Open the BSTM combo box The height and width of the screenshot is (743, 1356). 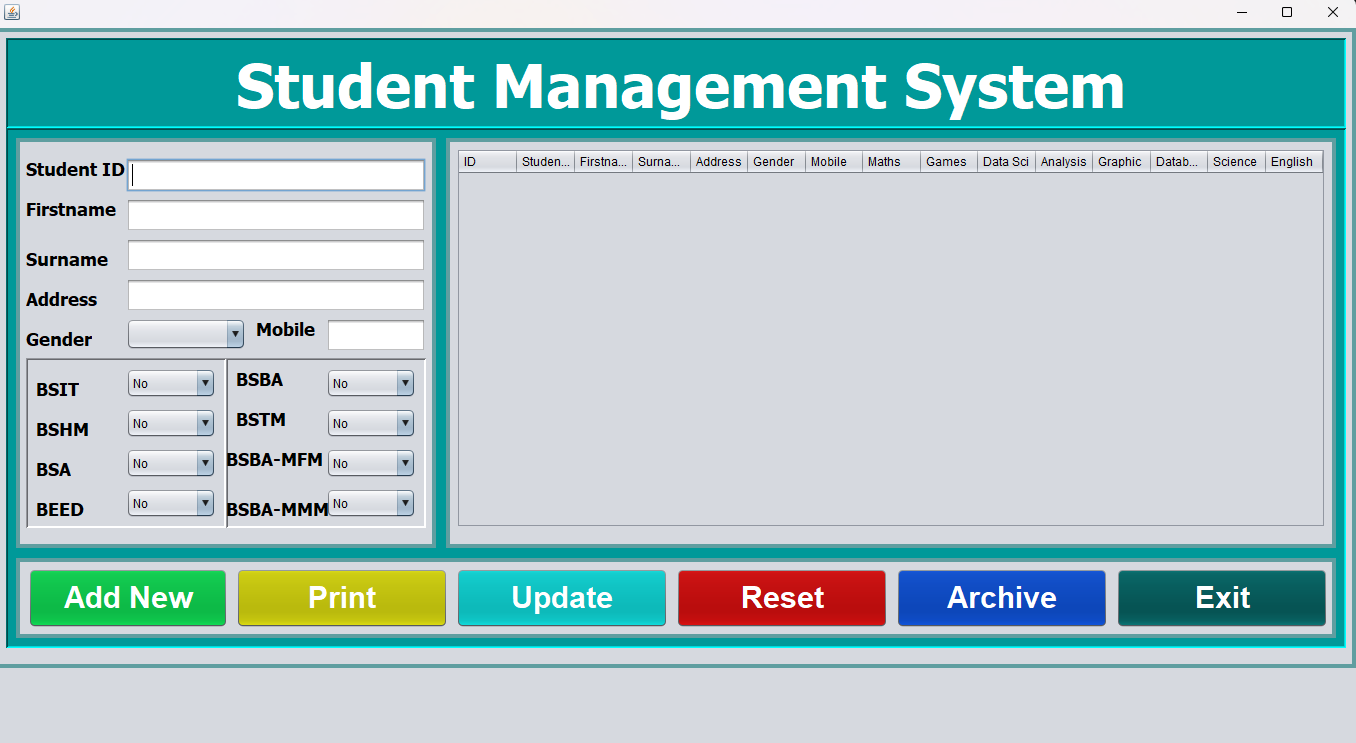coord(371,424)
